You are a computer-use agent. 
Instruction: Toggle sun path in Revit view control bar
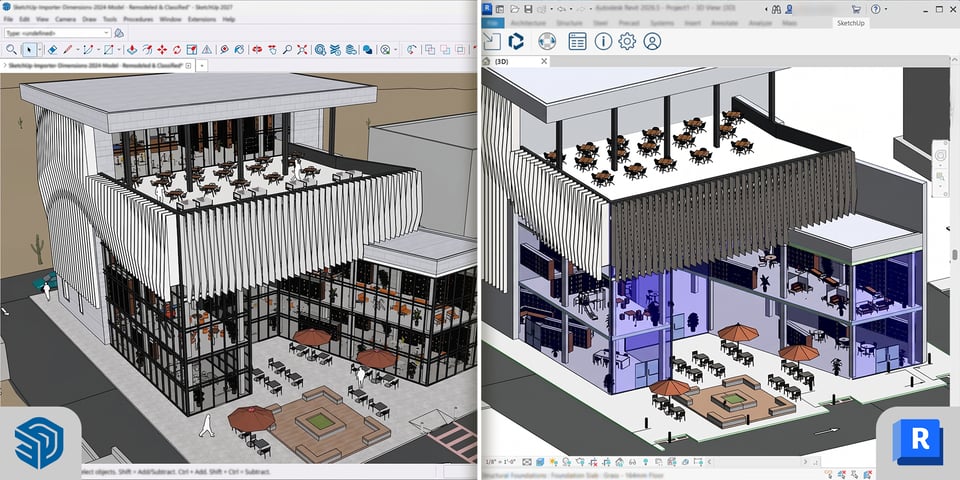click(552, 462)
